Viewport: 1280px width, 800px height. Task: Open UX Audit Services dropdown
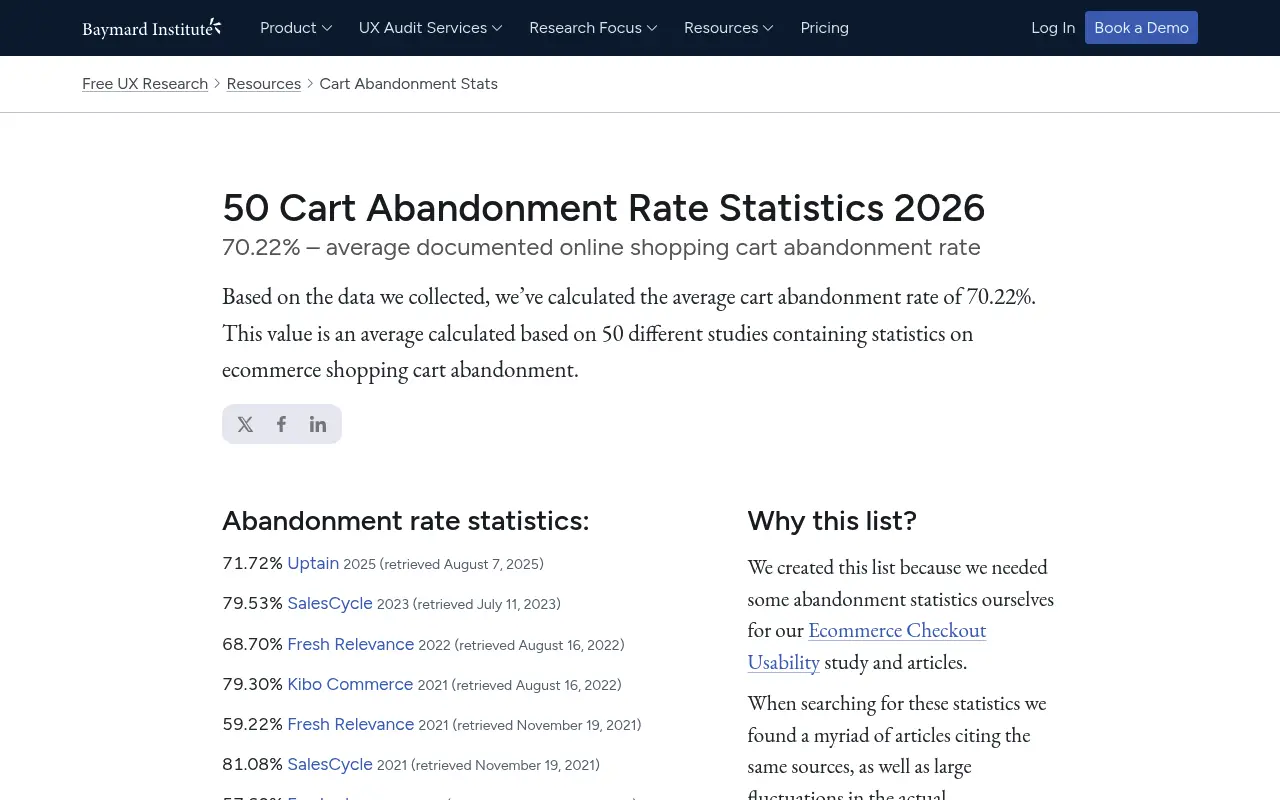tap(431, 28)
